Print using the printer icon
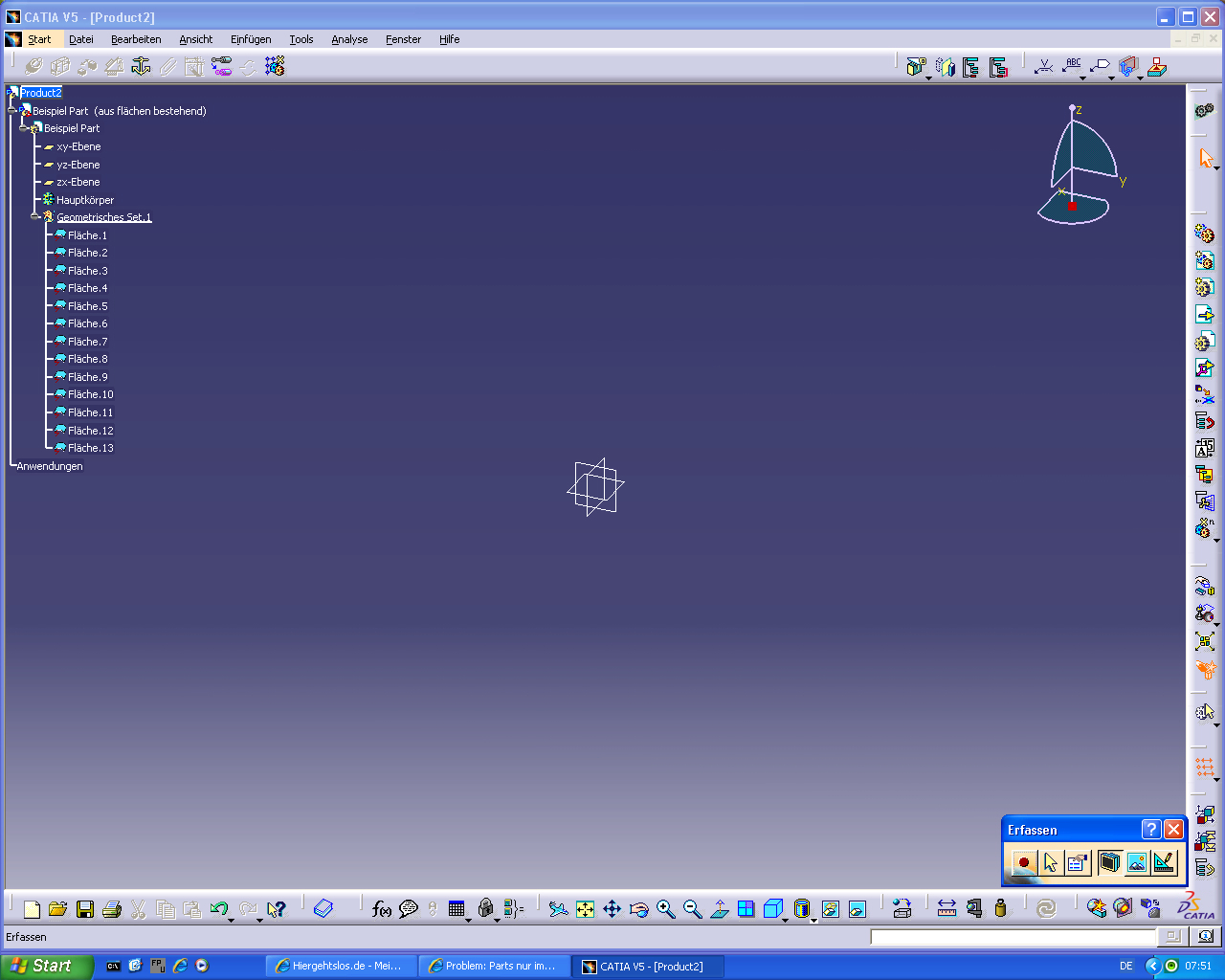1225x980 pixels. click(x=112, y=909)
